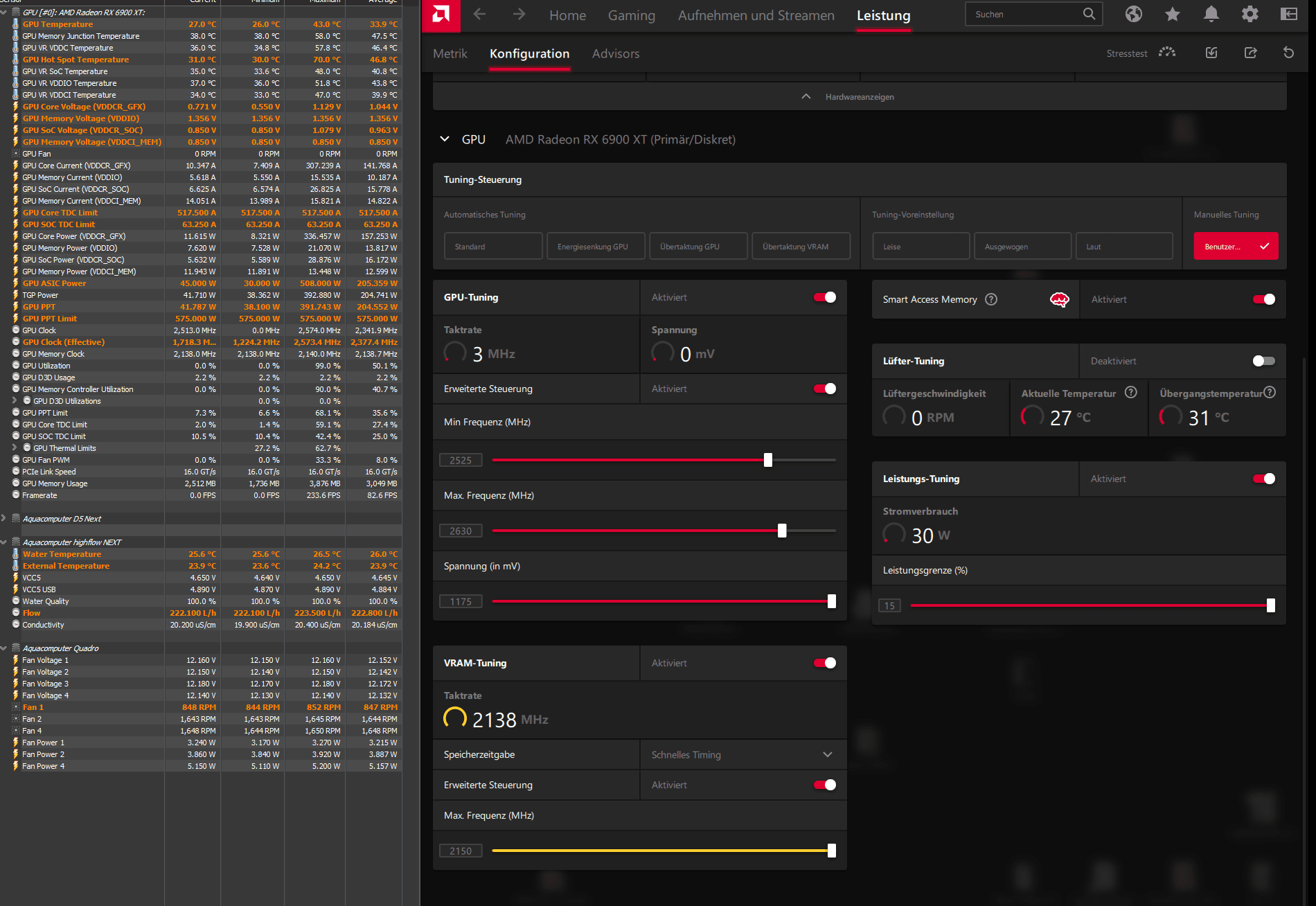Viewport: 1316px width, 906px height.
Task: Collapse the GPU section chevron
Action: point(445,139)
